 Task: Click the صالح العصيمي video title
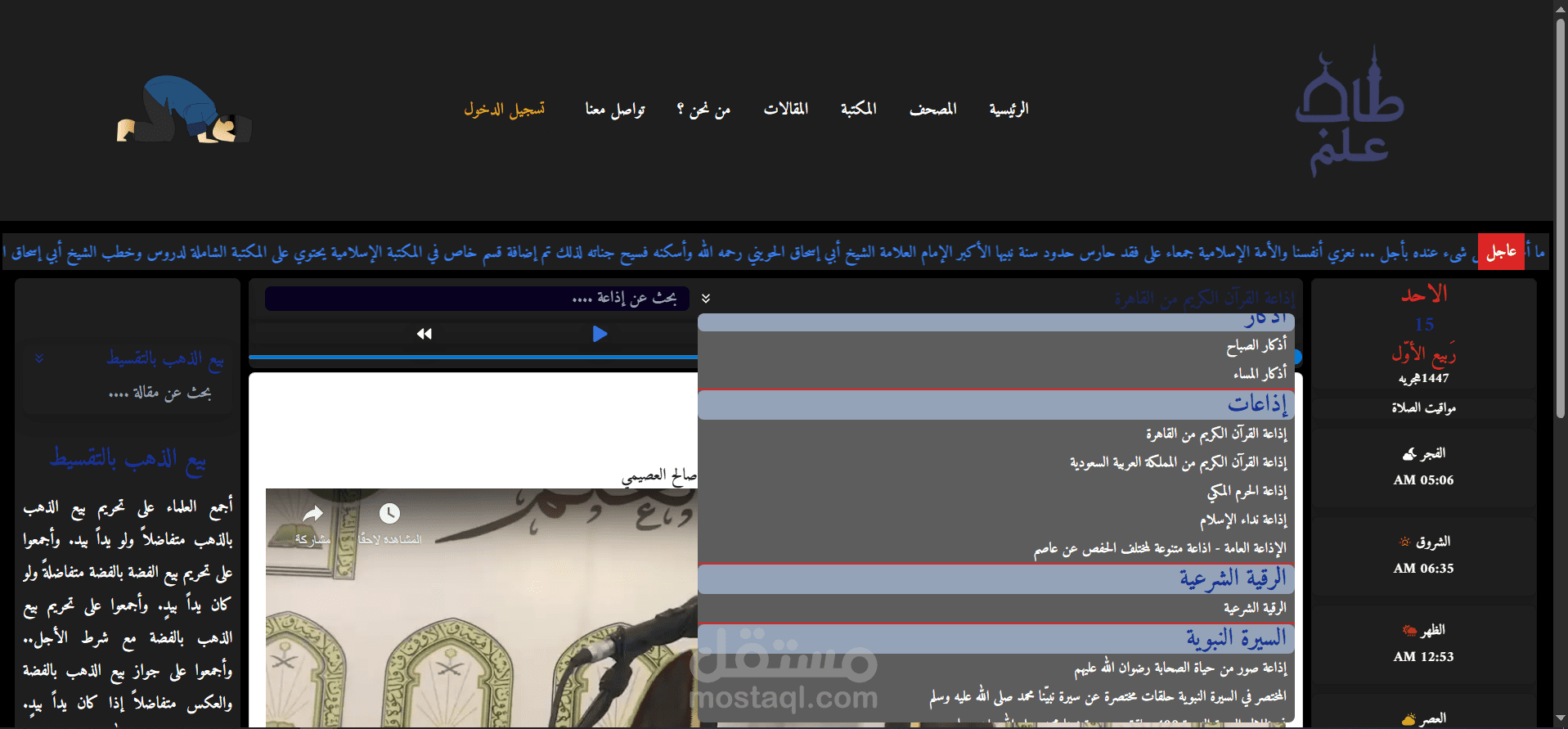[x=659, y=476]
